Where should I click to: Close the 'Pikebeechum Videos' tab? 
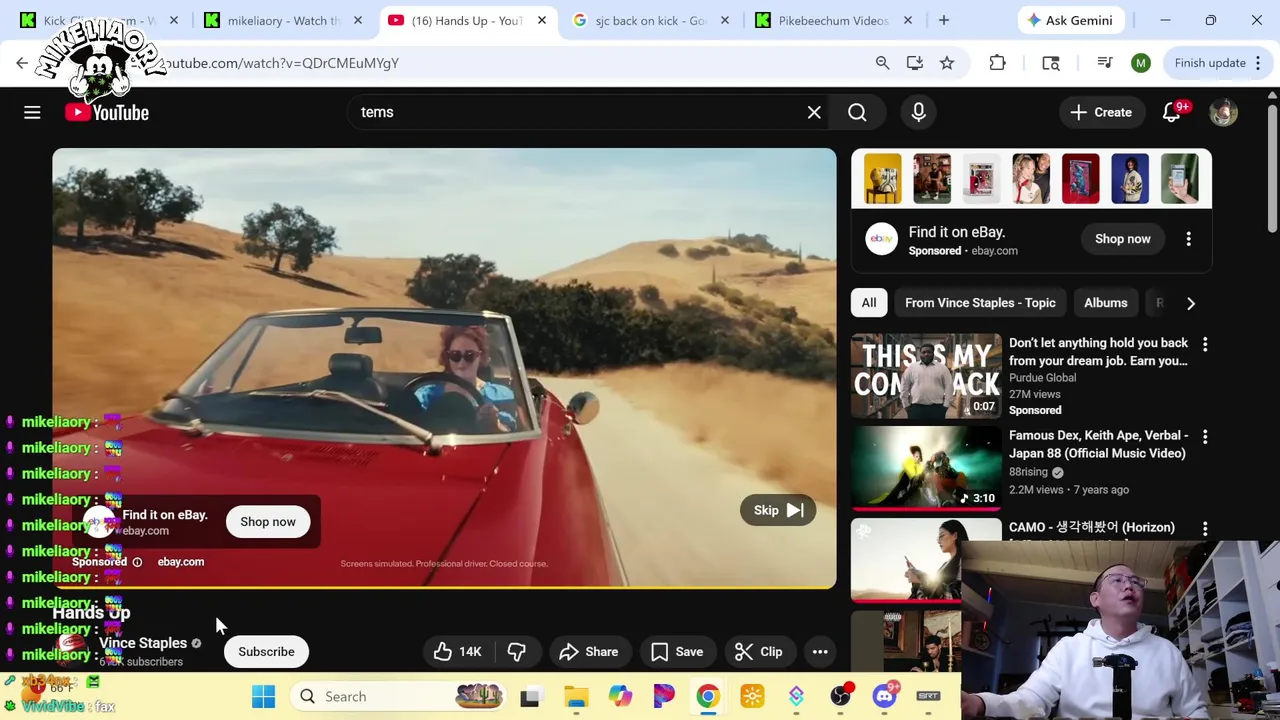click(x=908, y=20)
